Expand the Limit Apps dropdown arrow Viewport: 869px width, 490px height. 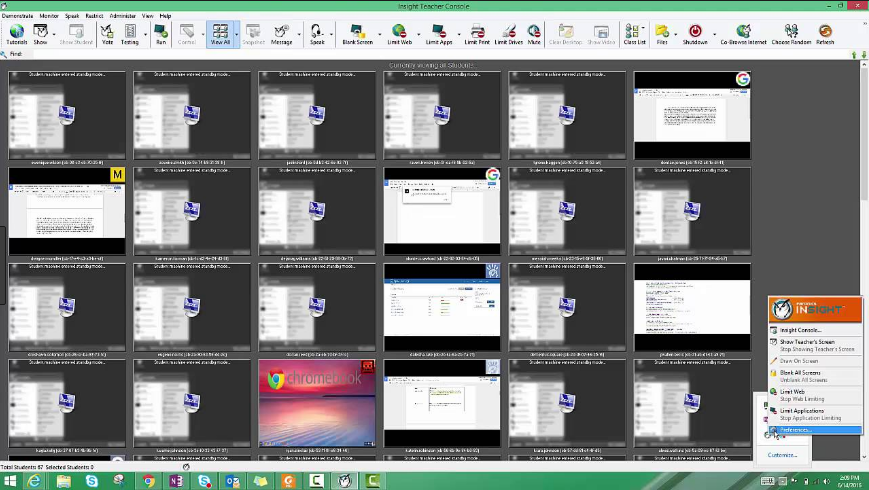[457, 33]
